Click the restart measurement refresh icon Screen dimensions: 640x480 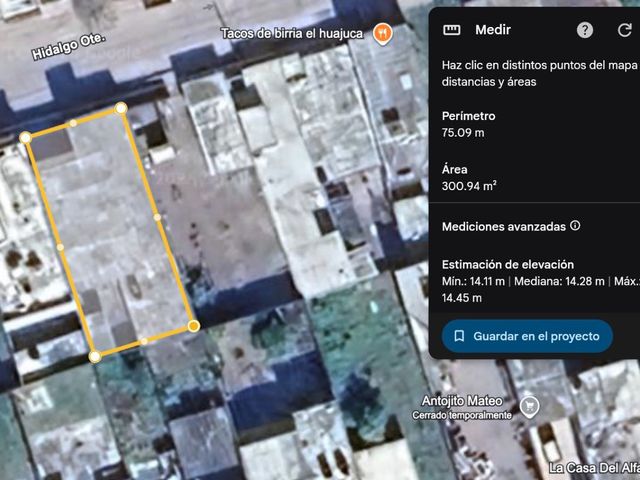624,30
